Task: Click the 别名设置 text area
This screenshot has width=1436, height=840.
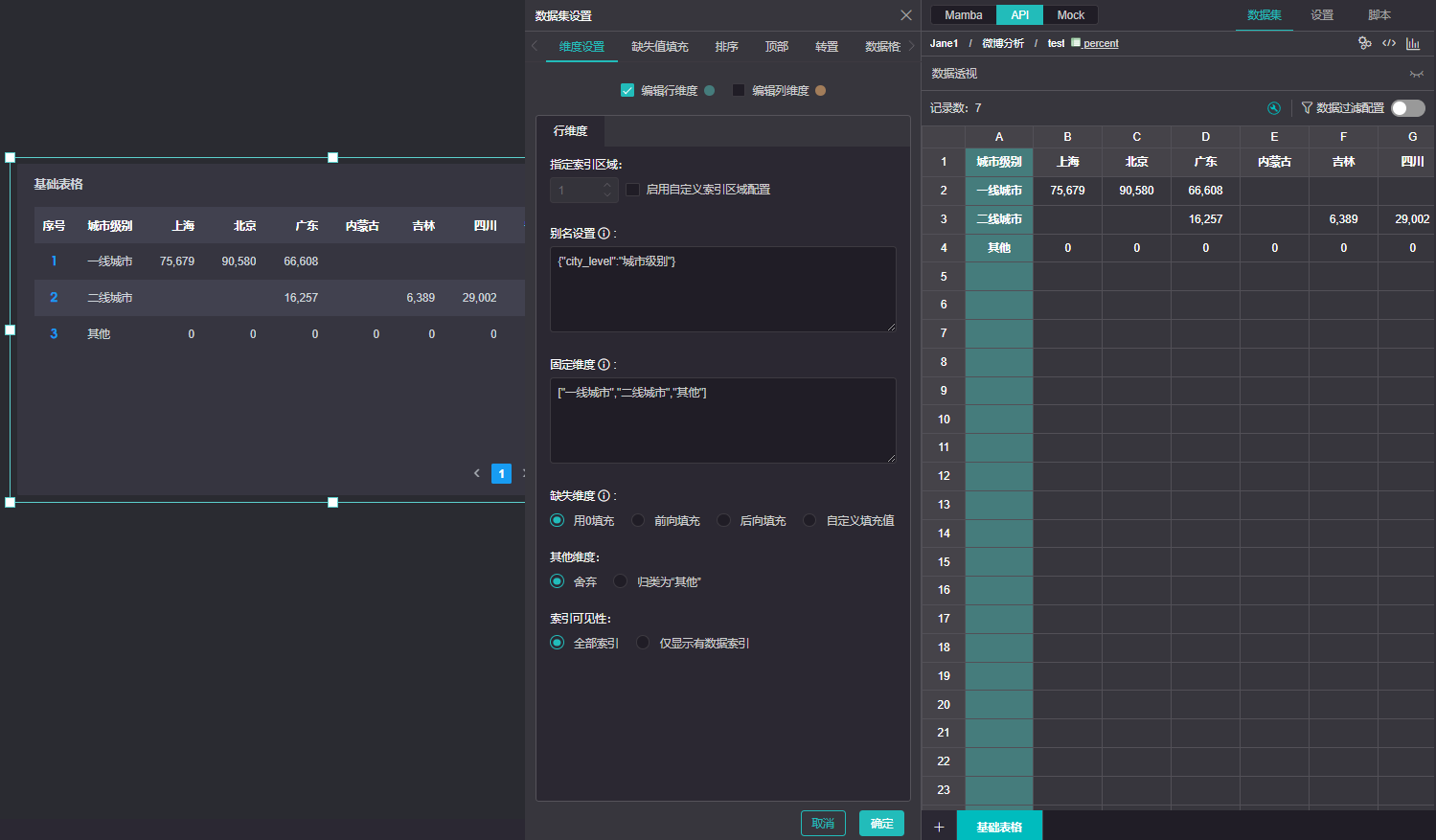Action: (723, 289)
